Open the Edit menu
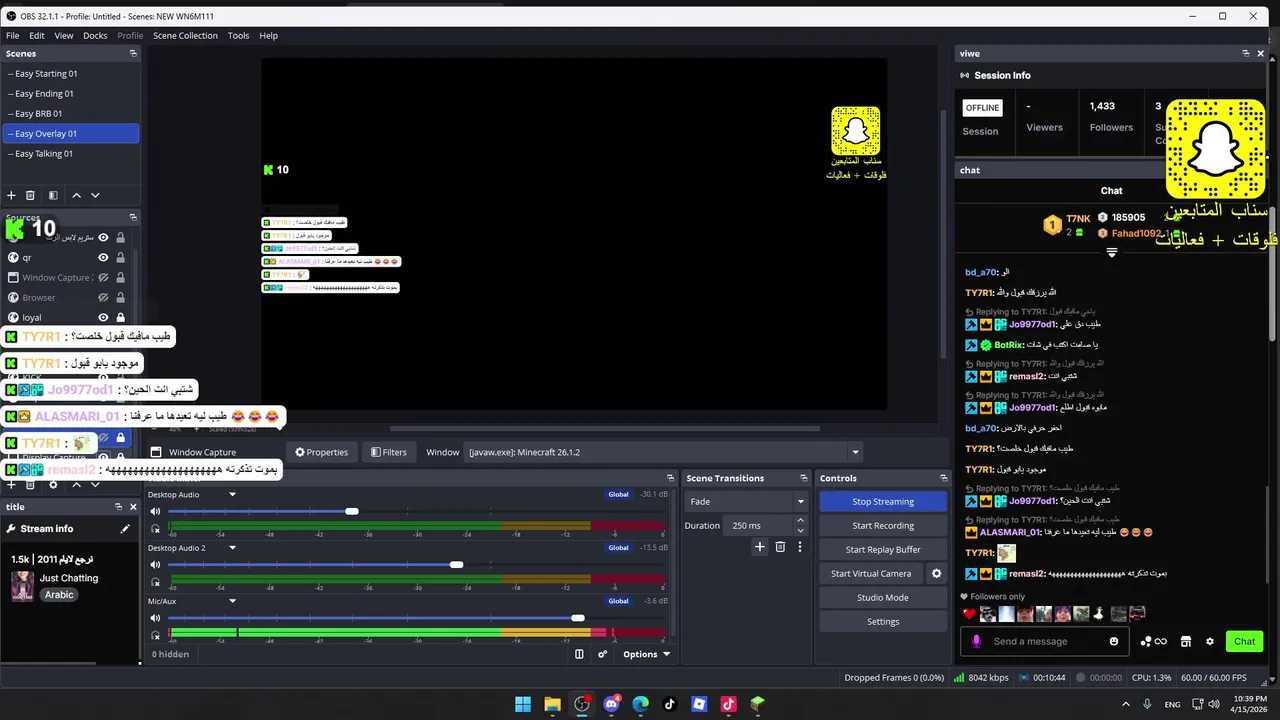The image size is (1280, 720). (x=36, y=35)
